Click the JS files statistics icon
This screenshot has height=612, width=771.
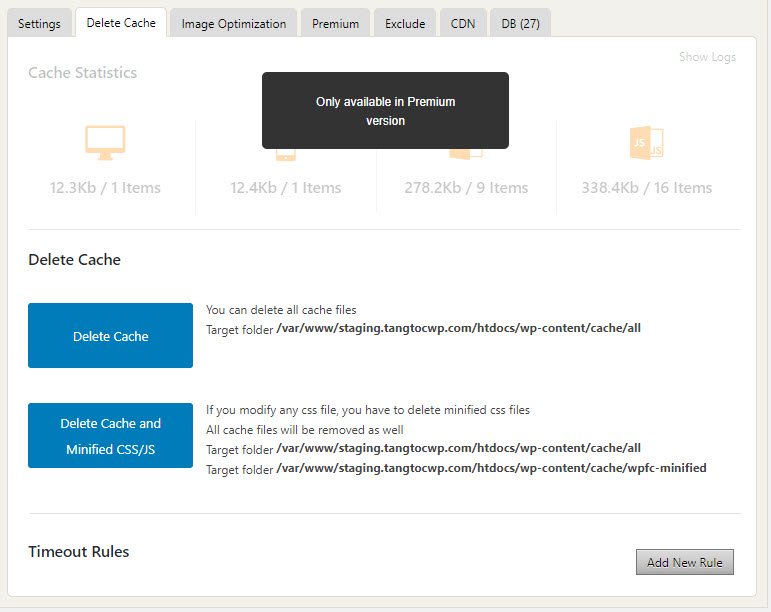point(647,143)
